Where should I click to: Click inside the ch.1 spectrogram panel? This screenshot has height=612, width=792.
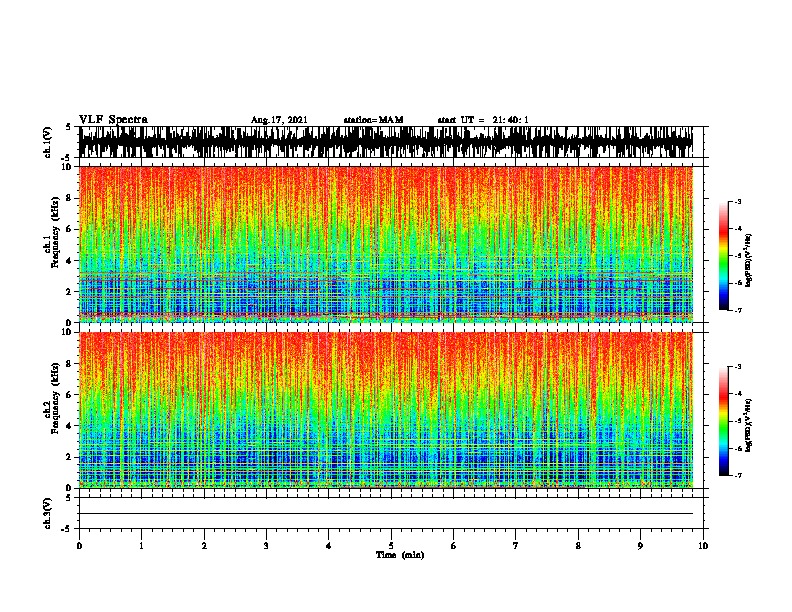tap(386, 244)
